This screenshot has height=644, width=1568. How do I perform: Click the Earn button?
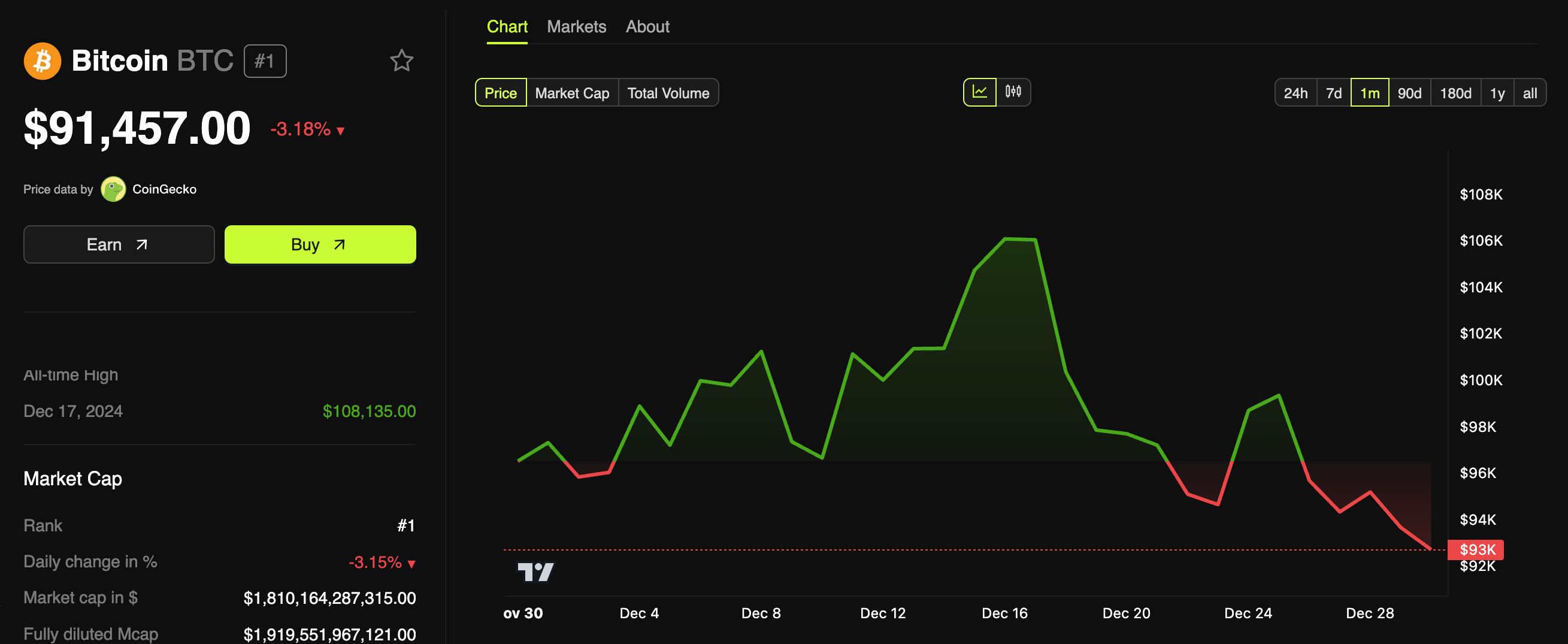coord(119,244)
